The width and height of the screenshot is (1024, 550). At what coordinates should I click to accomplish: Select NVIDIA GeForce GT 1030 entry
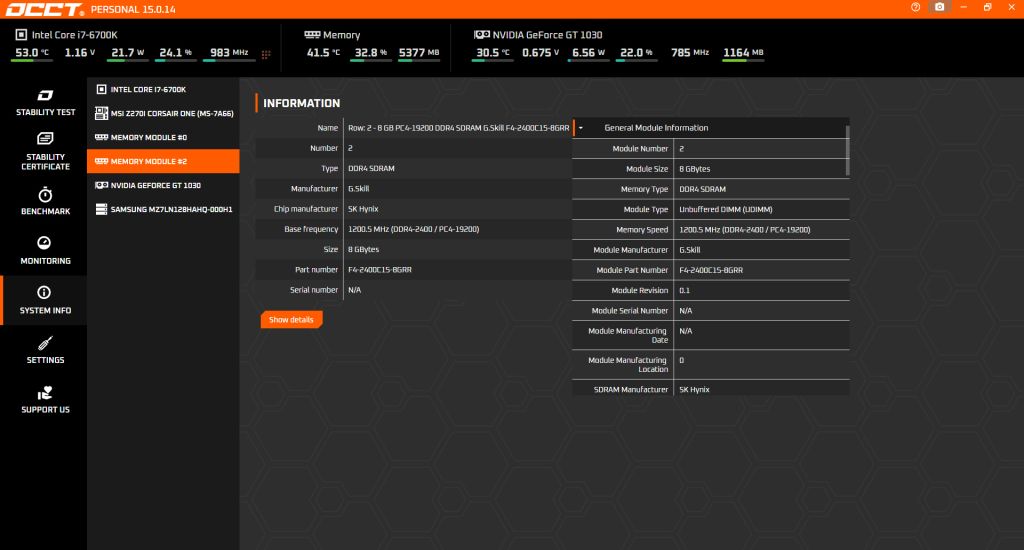tap(163, 186)
